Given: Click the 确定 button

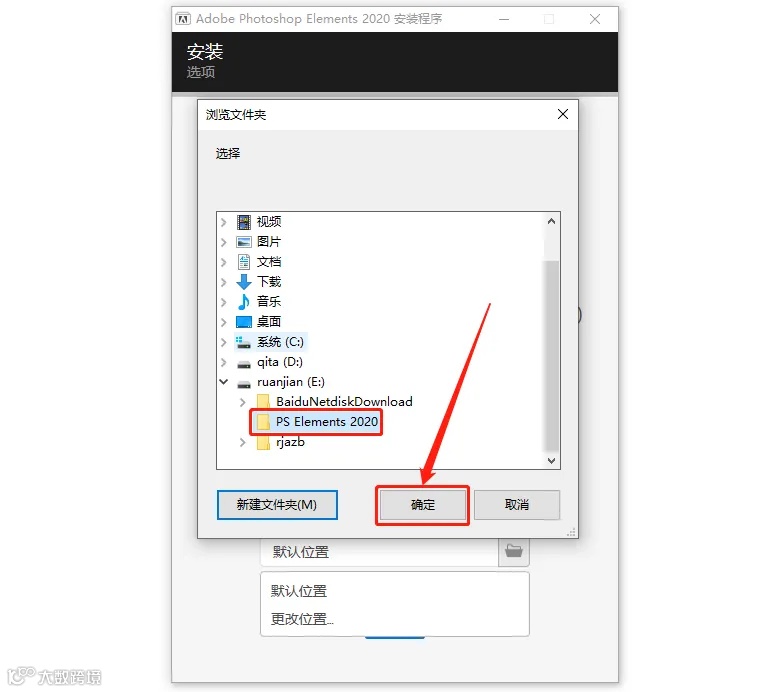Looking at the screenshot, I should 423,505.
